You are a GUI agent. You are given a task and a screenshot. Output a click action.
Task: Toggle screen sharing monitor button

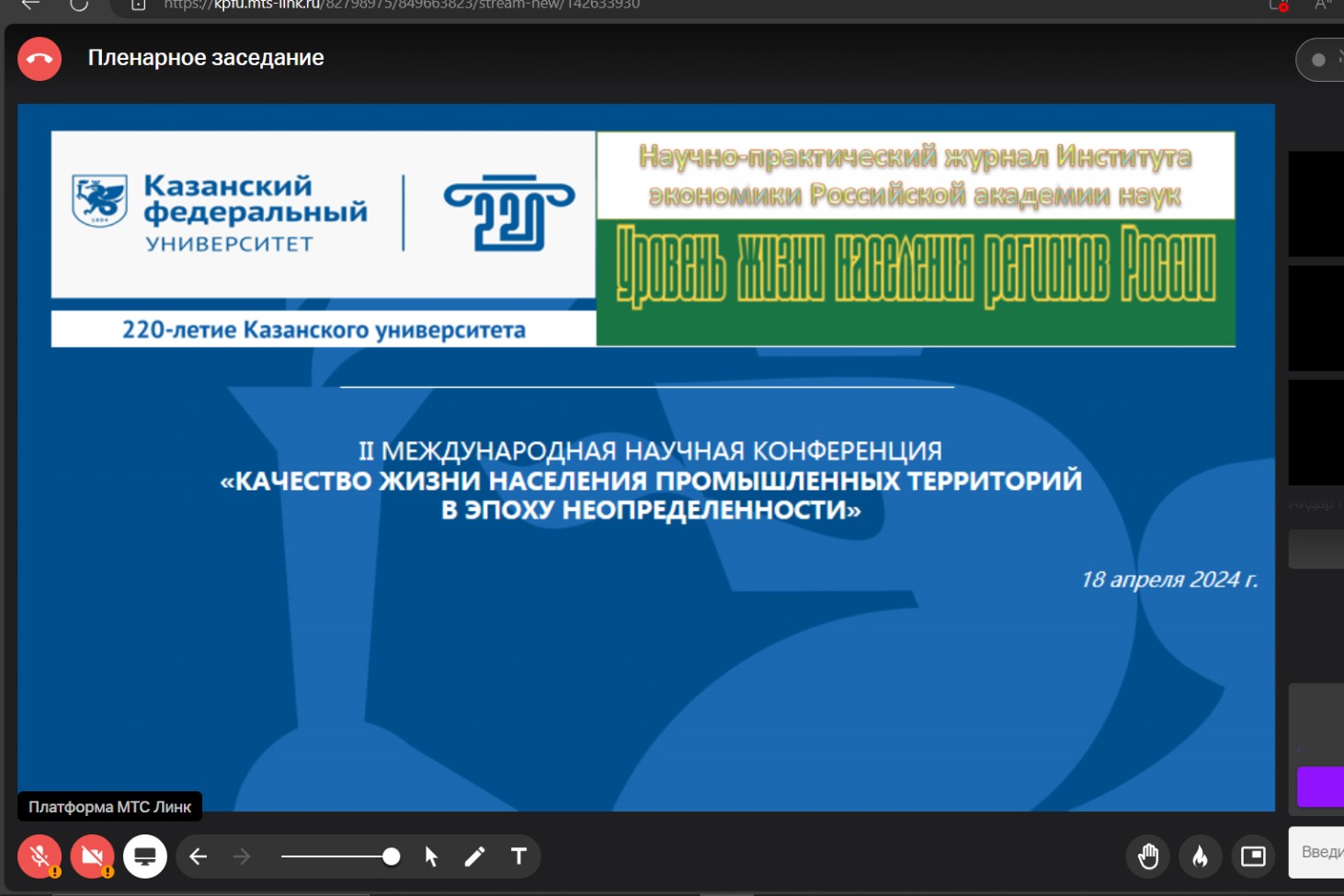145,856
